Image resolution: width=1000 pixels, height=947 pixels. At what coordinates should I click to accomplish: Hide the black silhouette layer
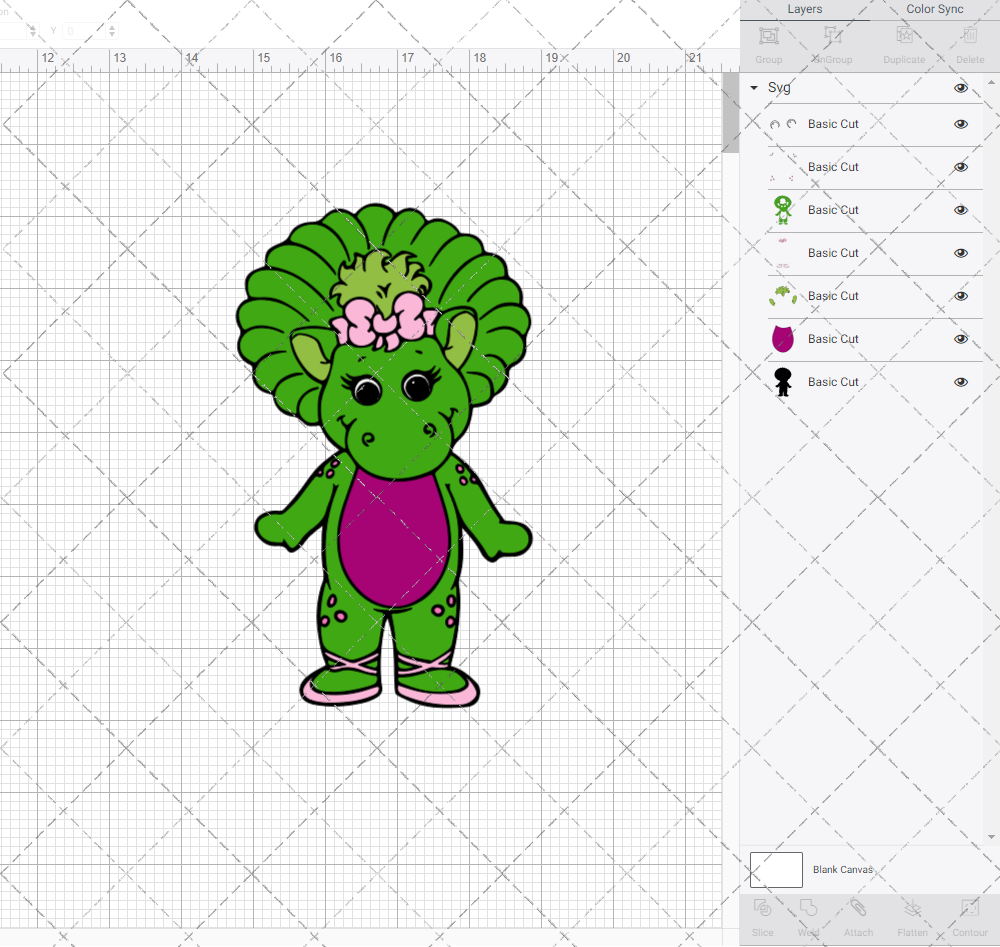click(961, 382)
